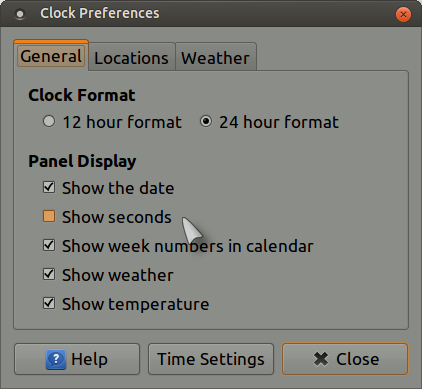
Task: Click the Clock Preferences title bar text
Action: (x=100, y=13)
